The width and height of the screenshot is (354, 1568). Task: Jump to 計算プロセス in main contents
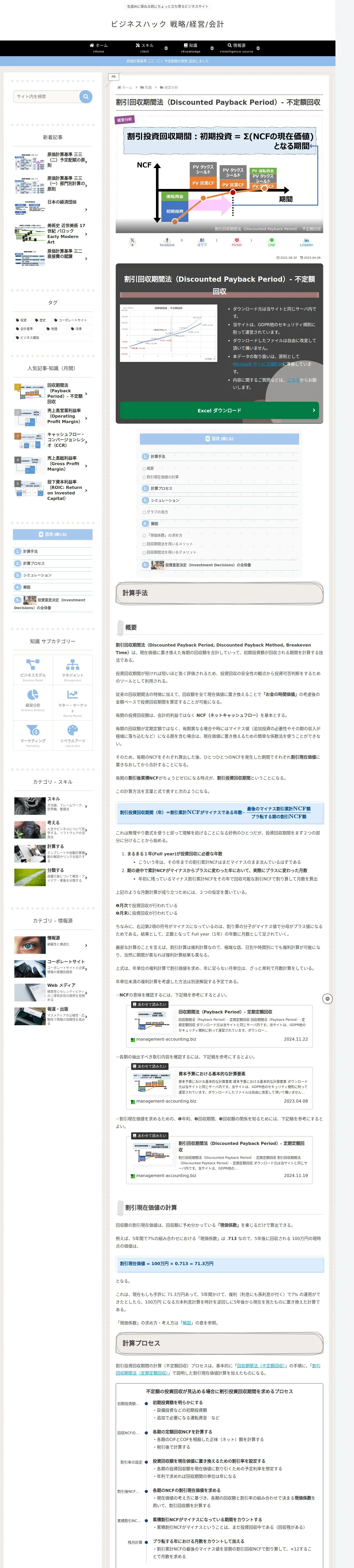pos(162,488)
